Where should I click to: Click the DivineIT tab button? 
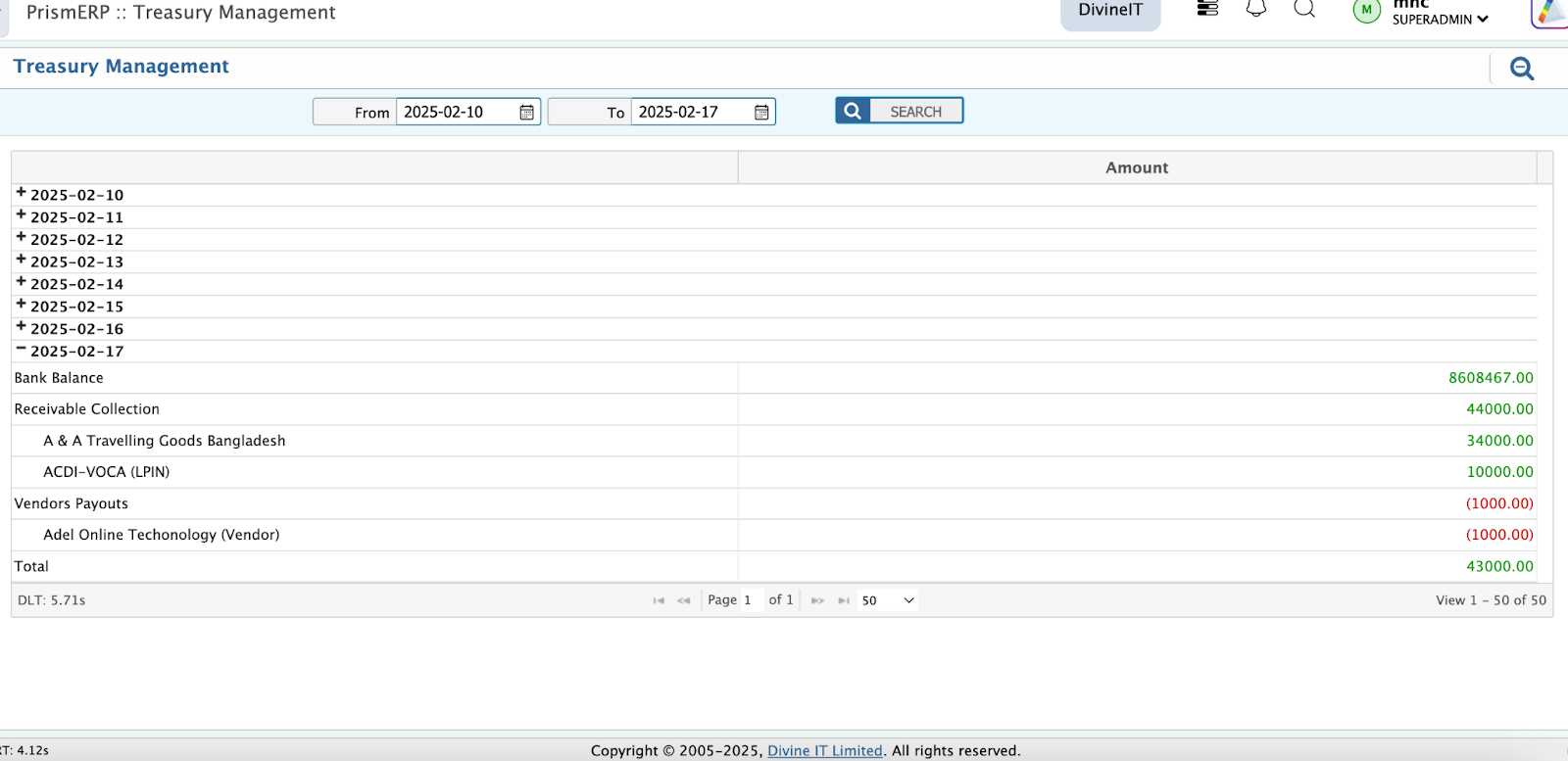pos(1109,11)
